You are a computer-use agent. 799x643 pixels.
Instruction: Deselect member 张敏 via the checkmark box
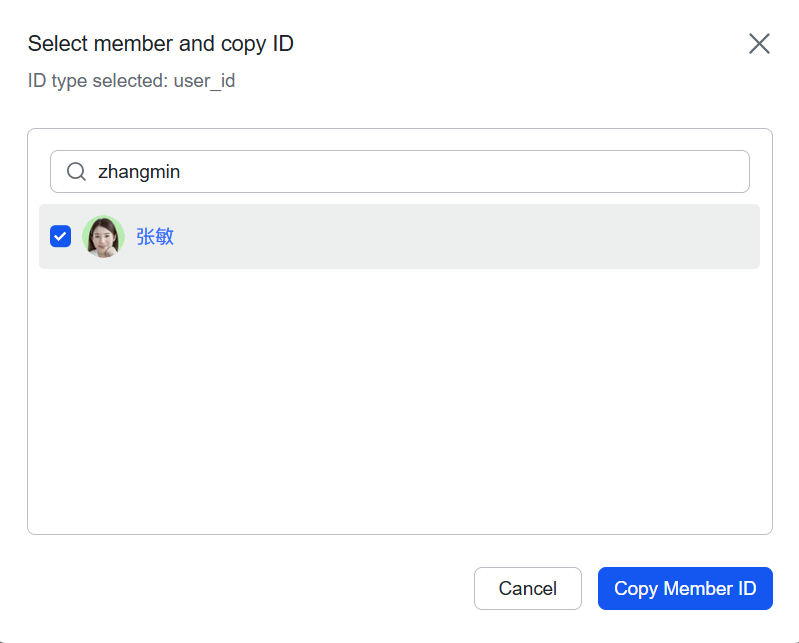pos(60,237)
